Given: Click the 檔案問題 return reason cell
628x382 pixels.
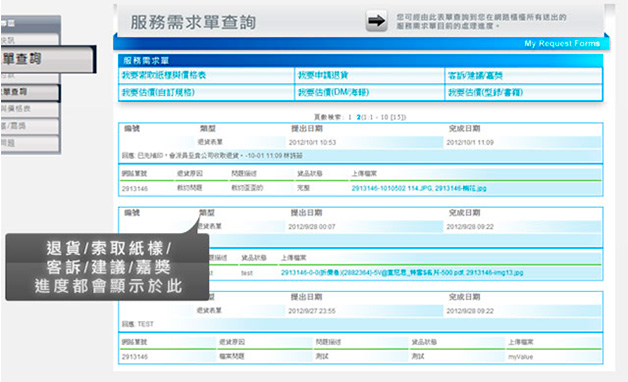Looking at the screenshot, I should pos(231,356).
